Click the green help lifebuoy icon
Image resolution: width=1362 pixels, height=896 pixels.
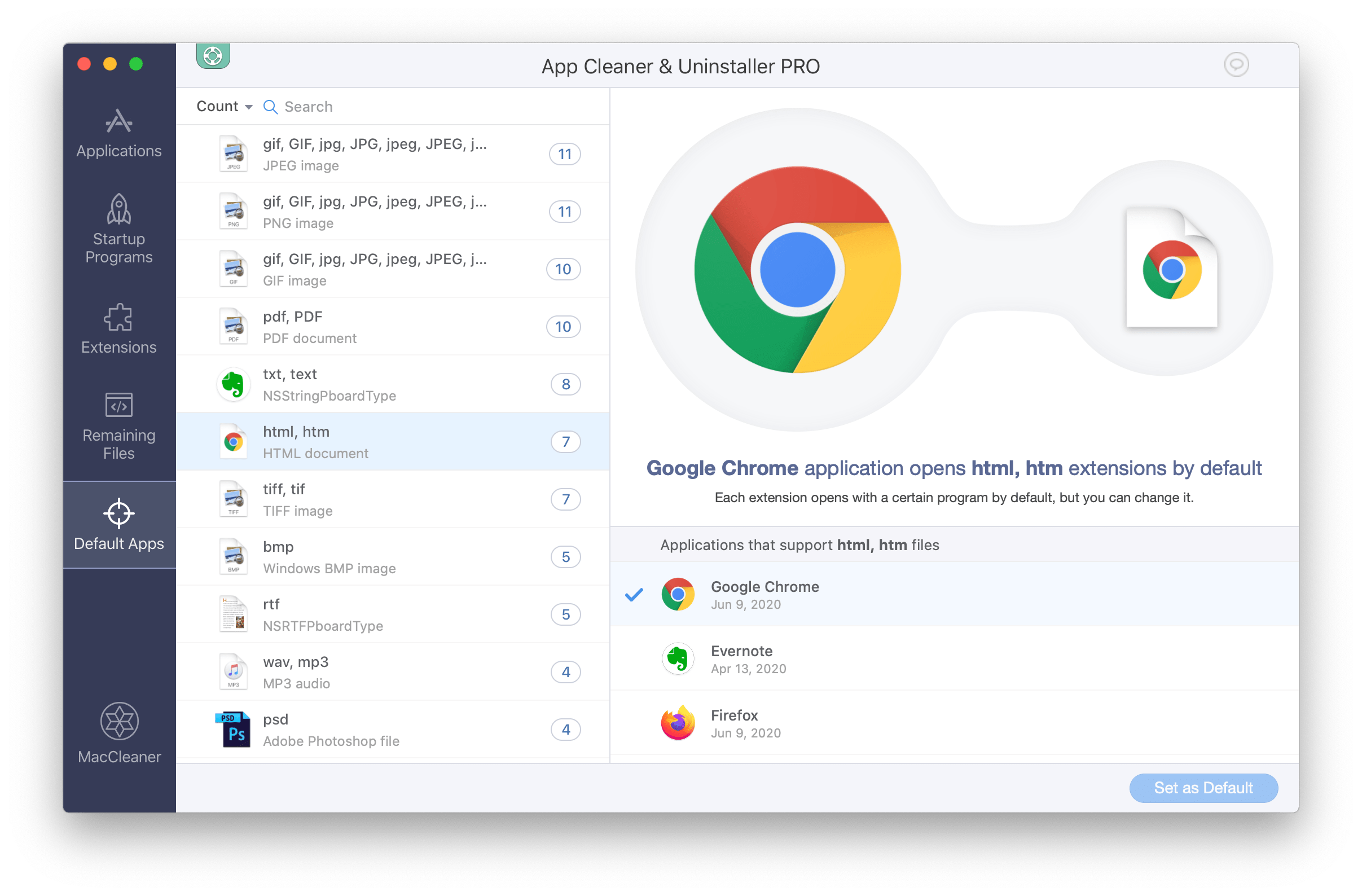point(213,55)
